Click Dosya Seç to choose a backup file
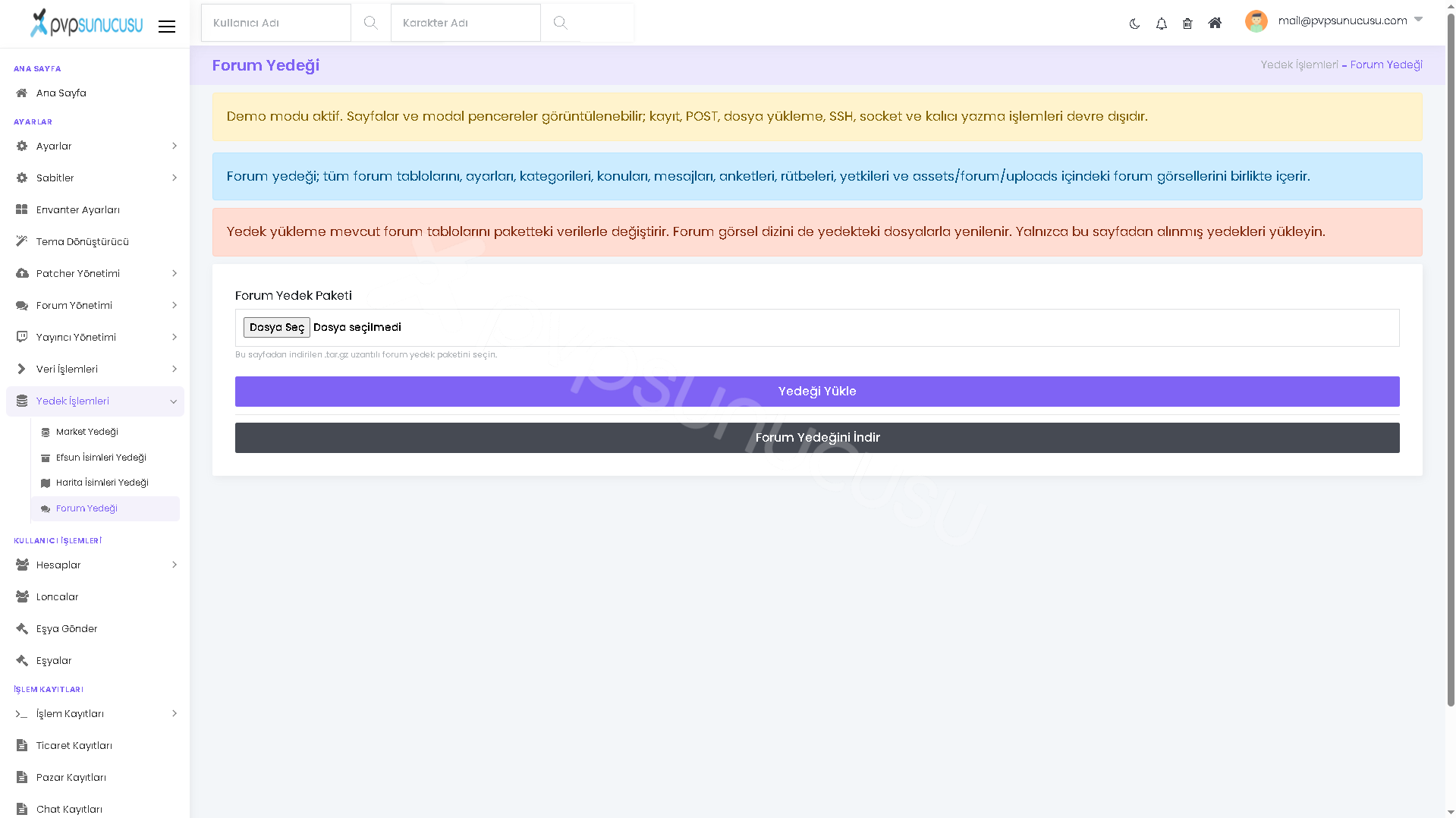This screenshot has height=818, width=1456. point(277,328)
